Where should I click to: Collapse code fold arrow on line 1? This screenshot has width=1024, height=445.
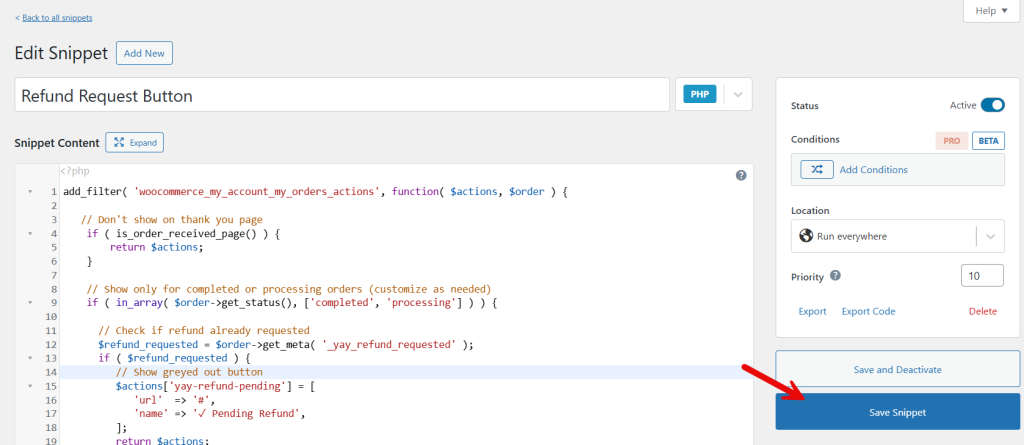click(29, 192)
